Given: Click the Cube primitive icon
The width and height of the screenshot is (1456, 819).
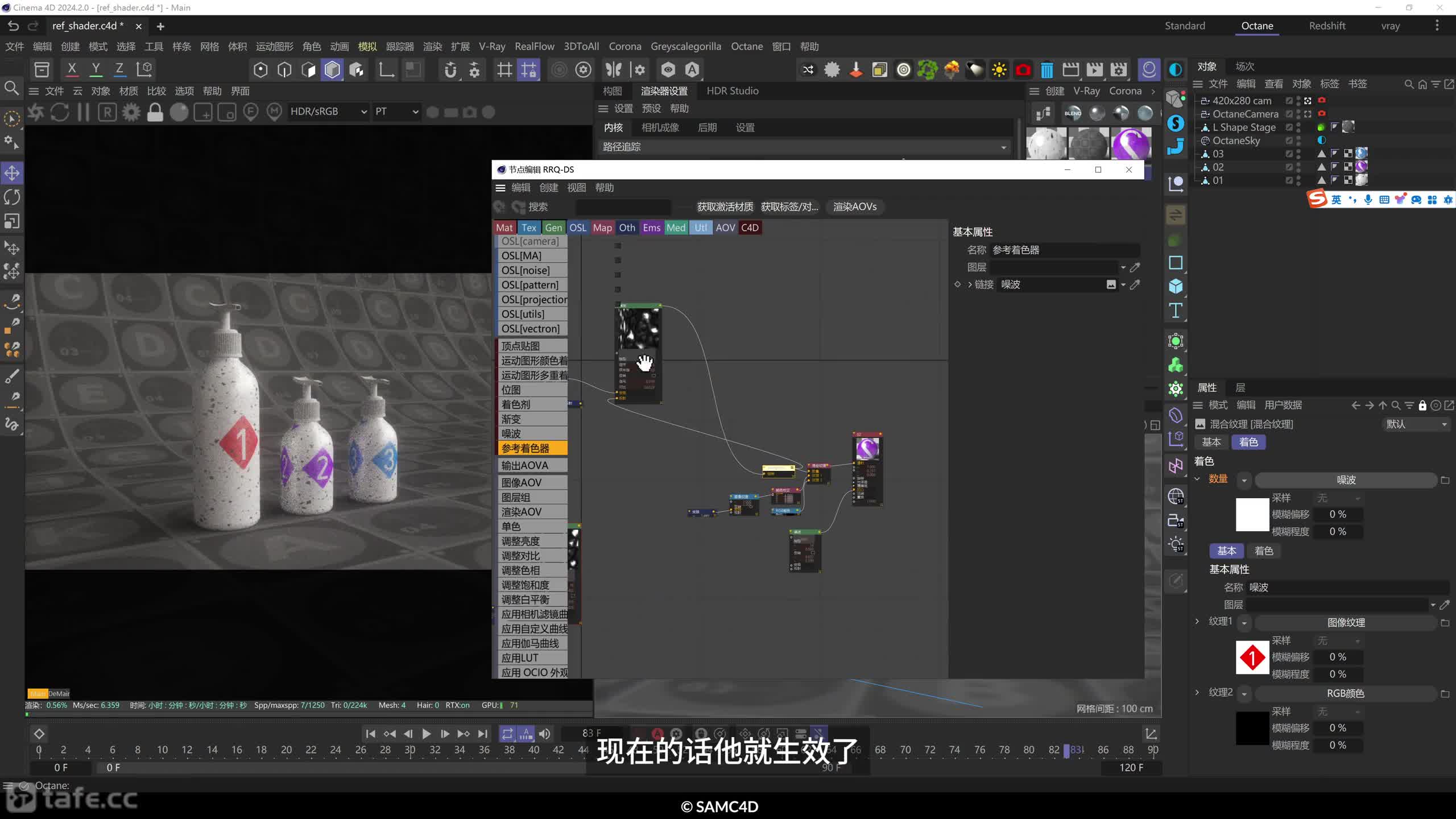Looking at the screenshot, I should (x=1176, y=286).
